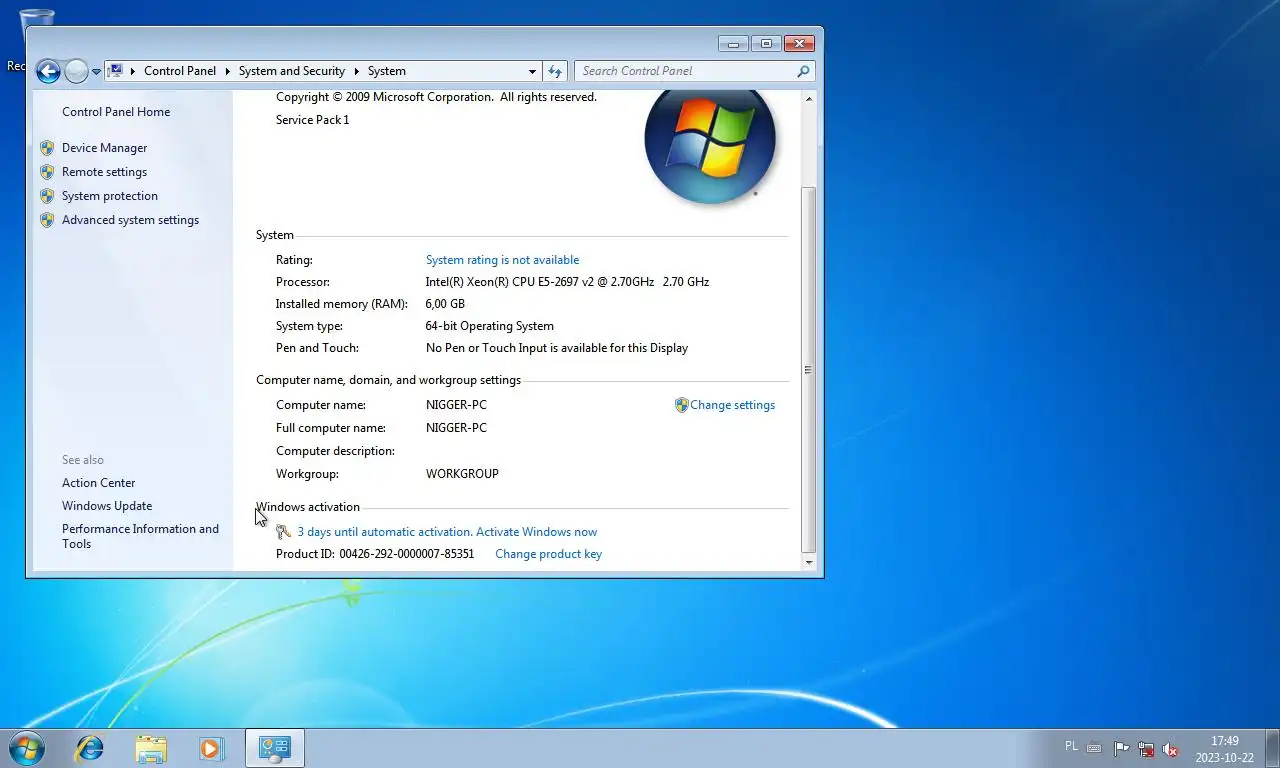Click the scrollbar down arrow

pos(809,563)
